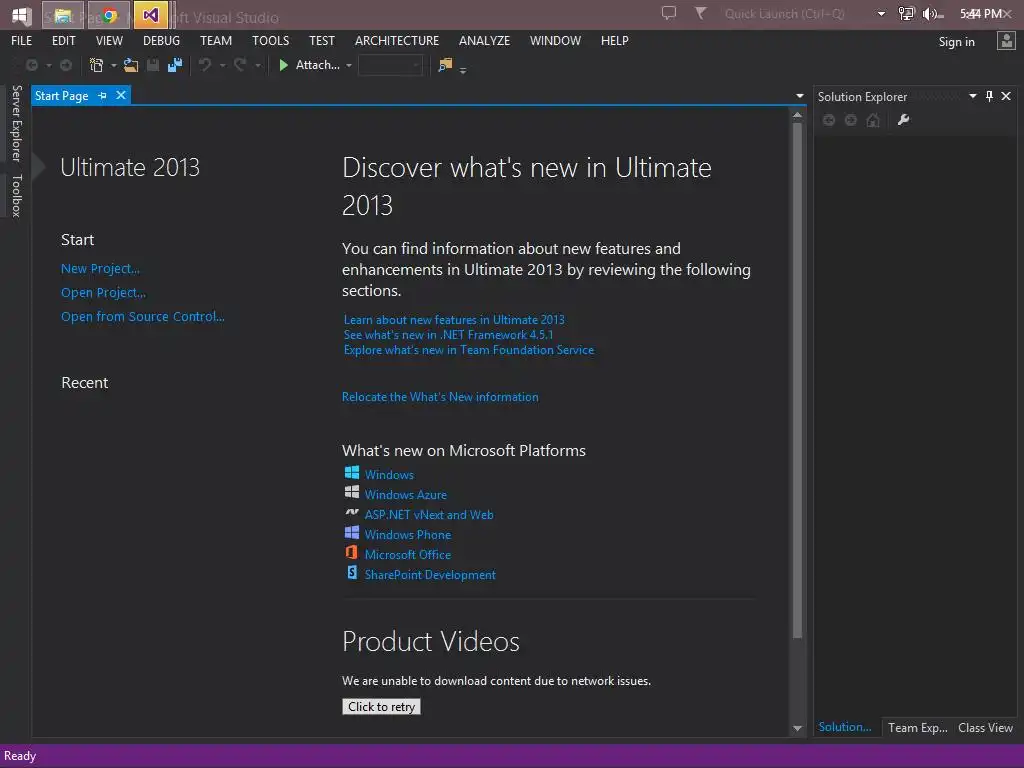Click the Quick Launch search box
The image size is (1024, 768).
[x=798, y=14]
